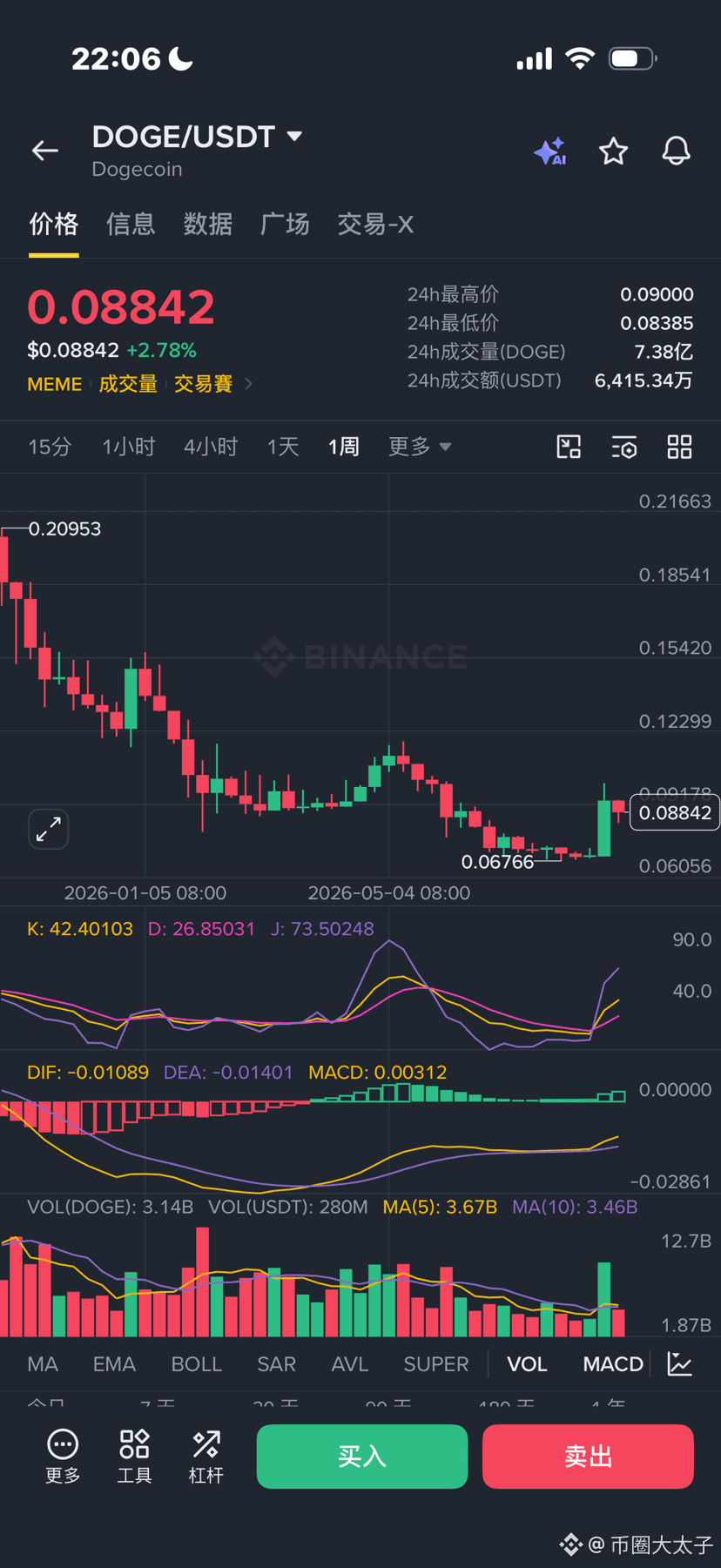The image size is (721, 1568).
Task: Tap the +2.78% change value
Action: (162, 350)
